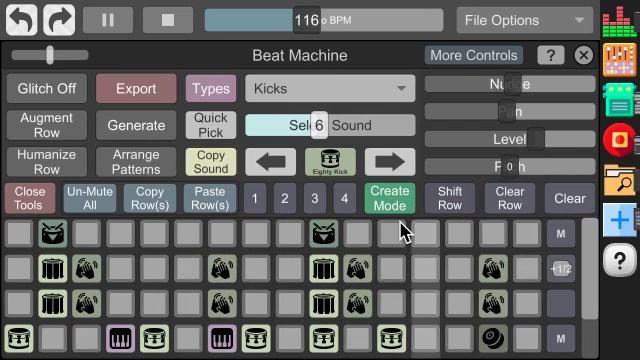Toggle second-row tom drum in step two
Image resolution: width=640 pixels, height=360 pixels.
(x=53, y=269)
